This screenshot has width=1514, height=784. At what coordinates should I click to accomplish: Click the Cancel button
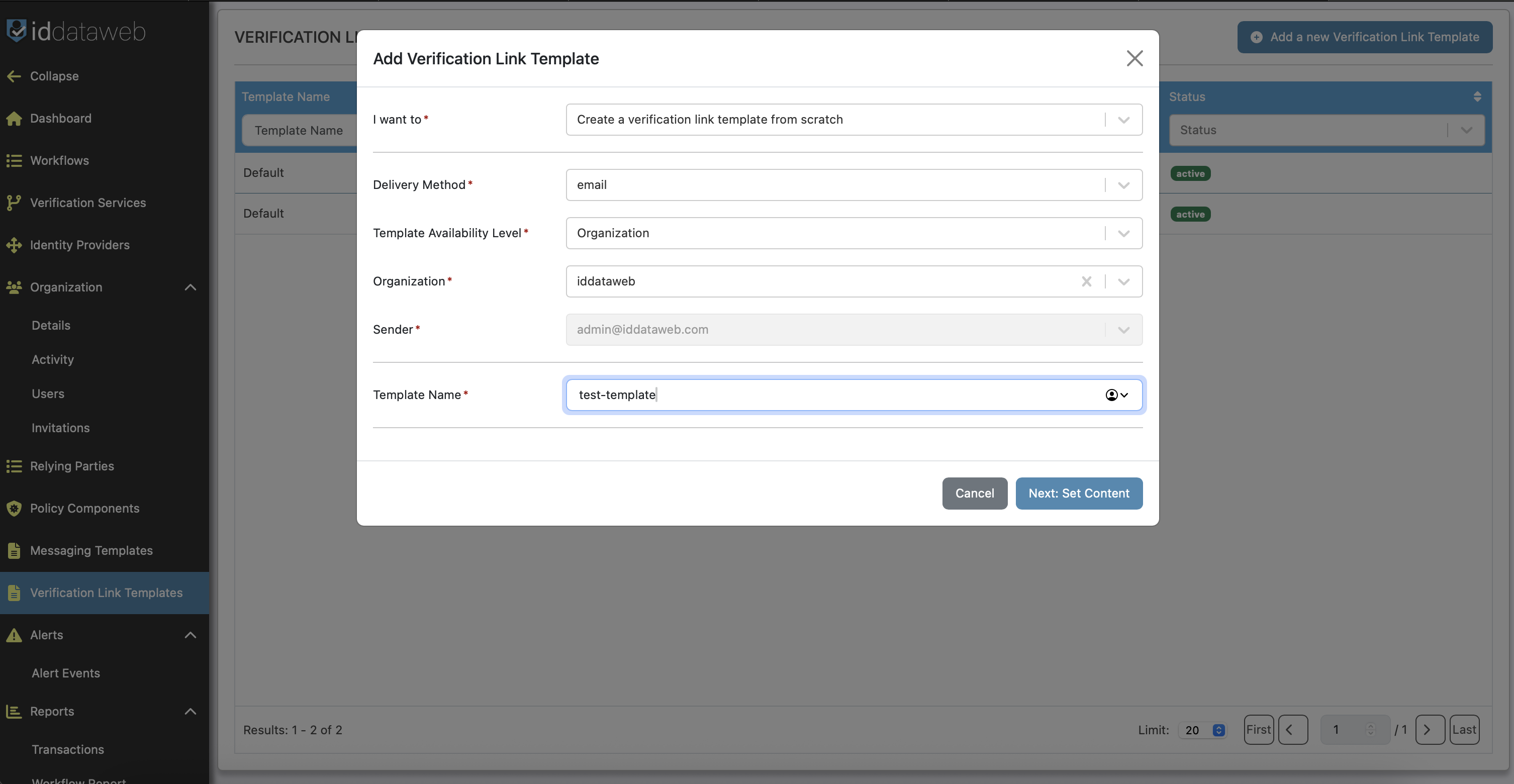(x=974, y=493)
